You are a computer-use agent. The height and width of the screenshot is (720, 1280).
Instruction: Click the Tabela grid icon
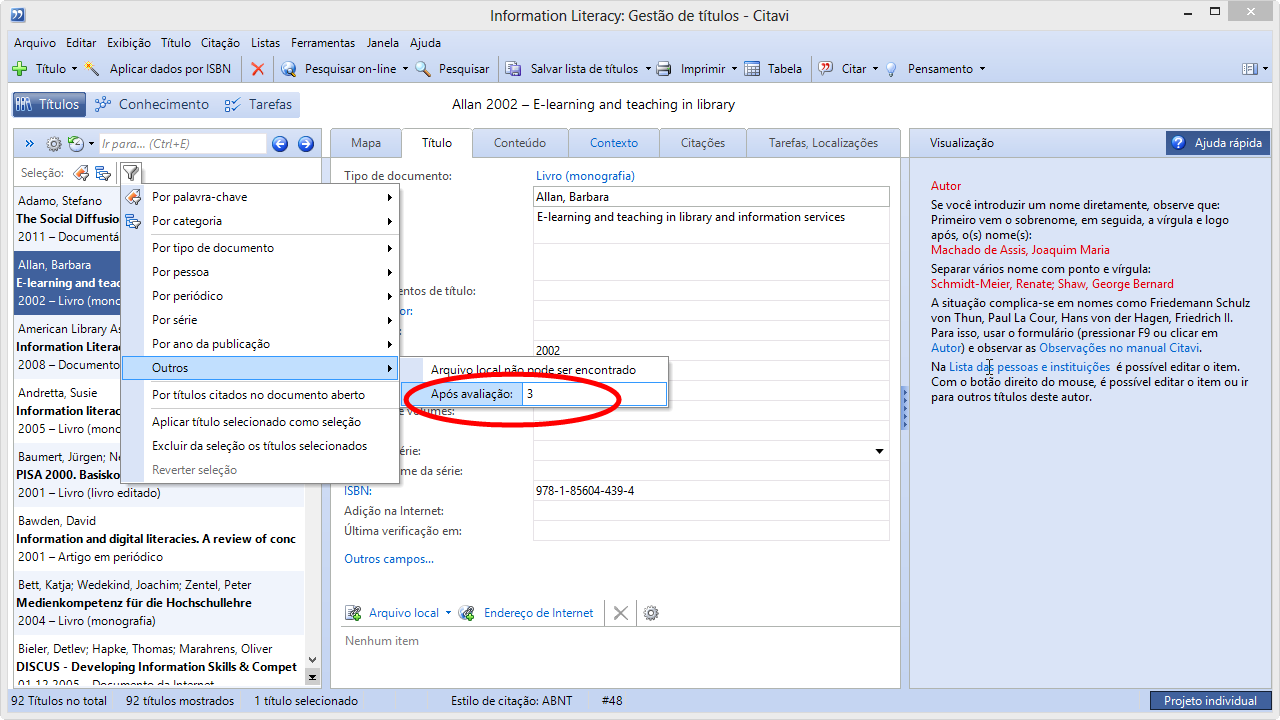[751, 69]
